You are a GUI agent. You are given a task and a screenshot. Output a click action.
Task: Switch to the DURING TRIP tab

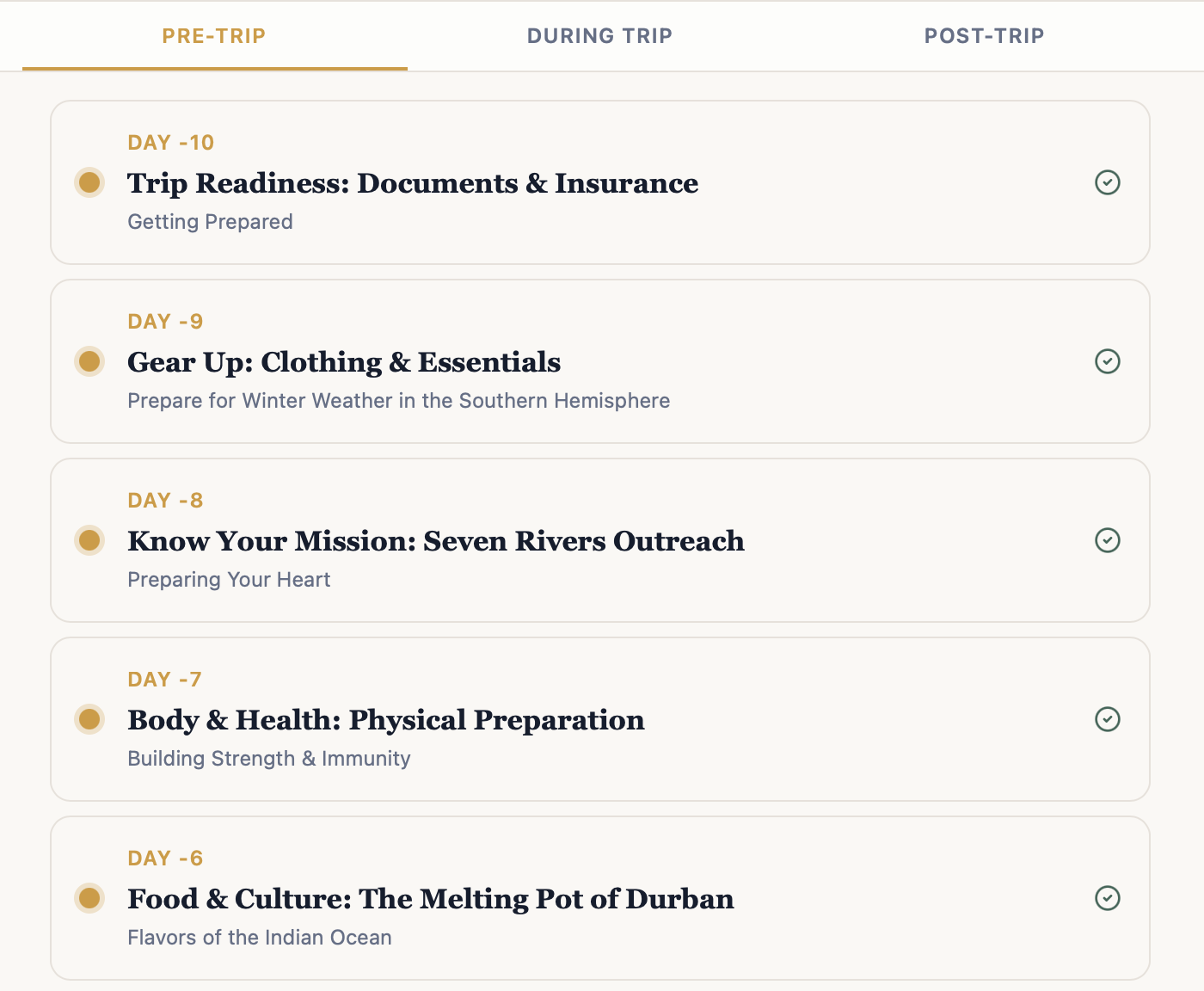(599, 35)
